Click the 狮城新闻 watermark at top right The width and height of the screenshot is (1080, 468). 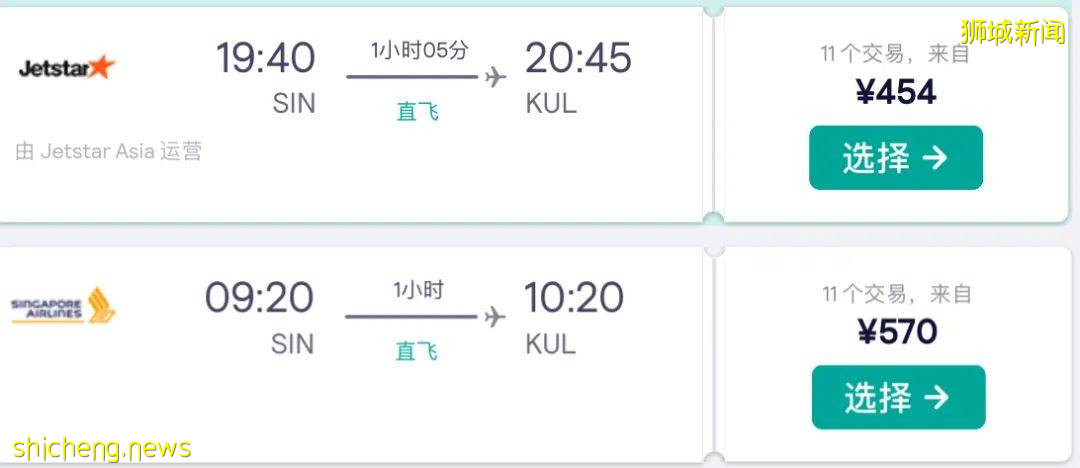(x=1012, y=32)
